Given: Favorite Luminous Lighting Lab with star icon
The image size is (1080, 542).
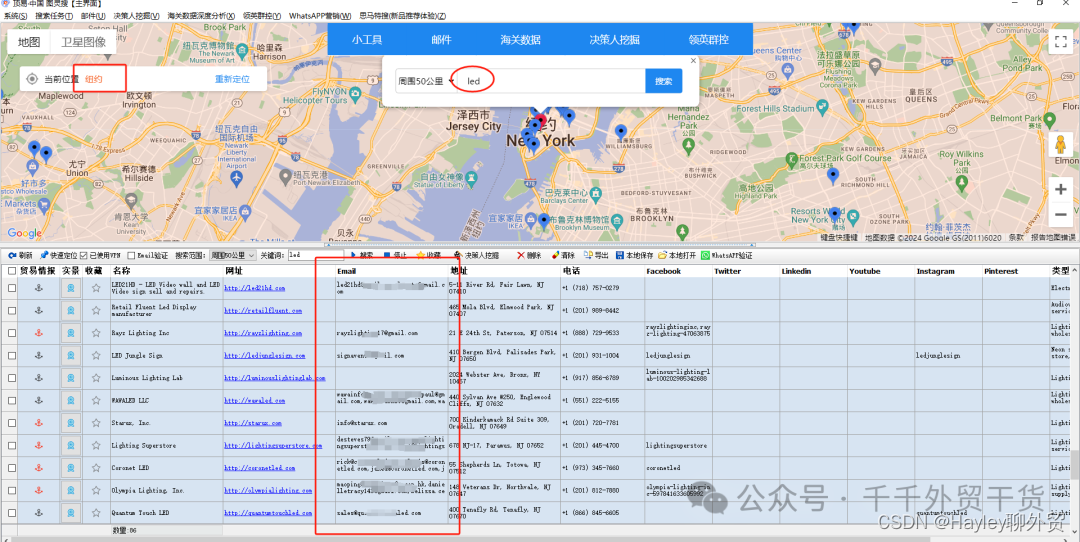Looking at the screenshot, I should pyautogui.click(x=96, y=377).
